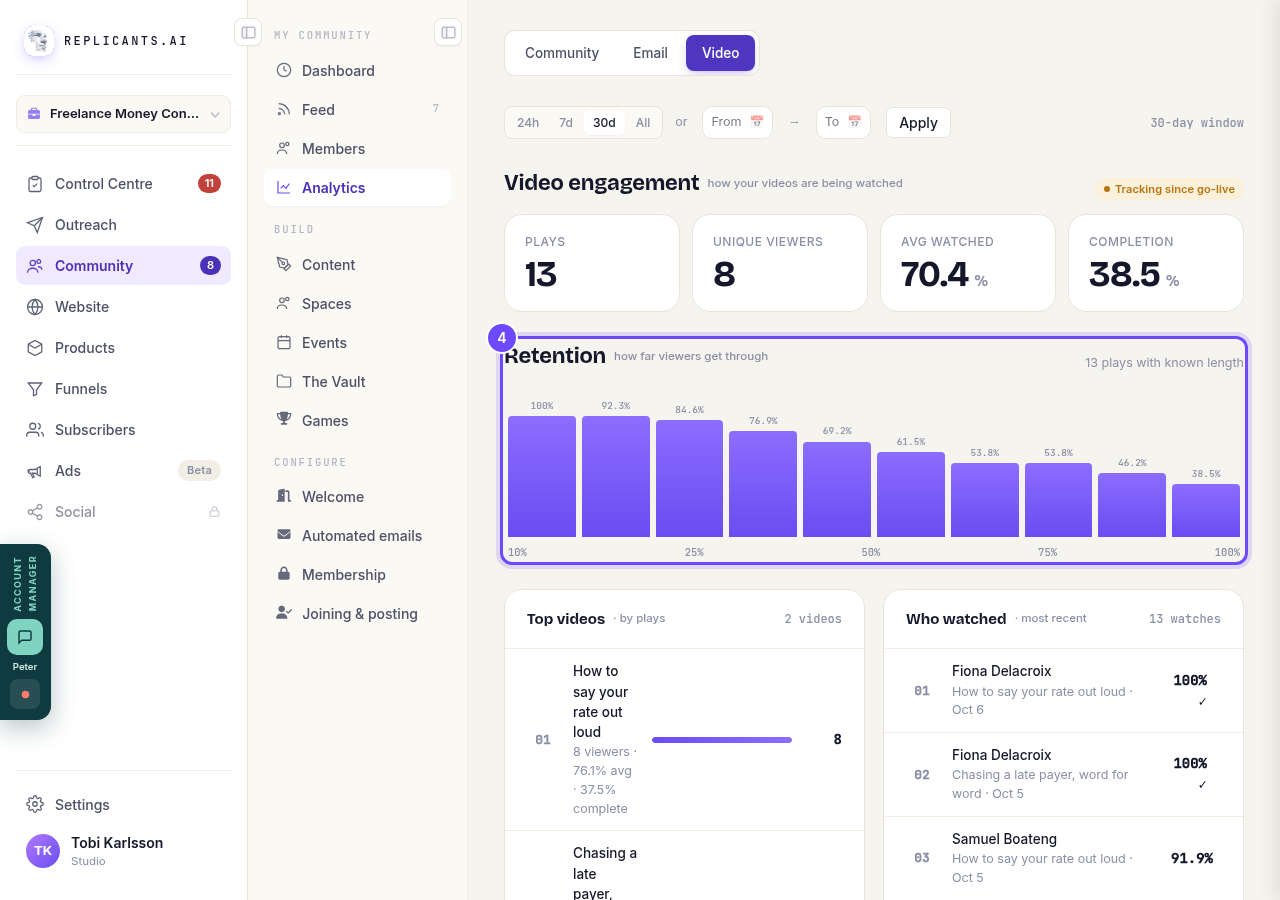Viewport: 1280px width, 900px height.
Task: Click the Social share icon
Action: click(35, 512)
